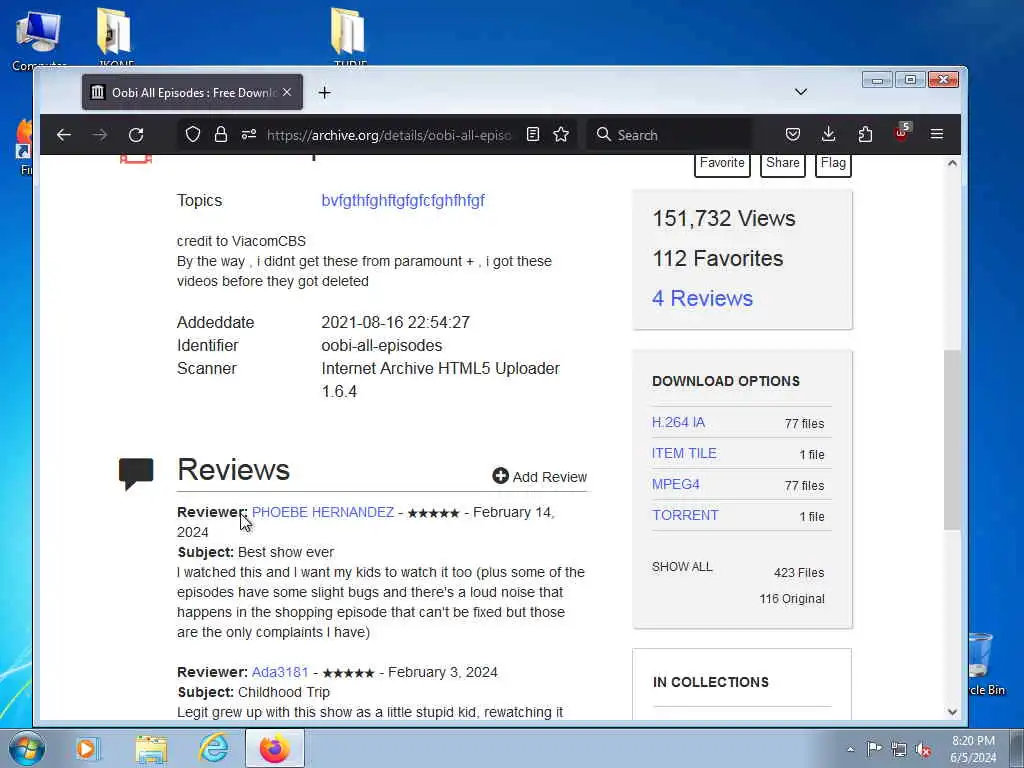Open MPEG4 download option

pyautogui.click(x=675, y=485)
